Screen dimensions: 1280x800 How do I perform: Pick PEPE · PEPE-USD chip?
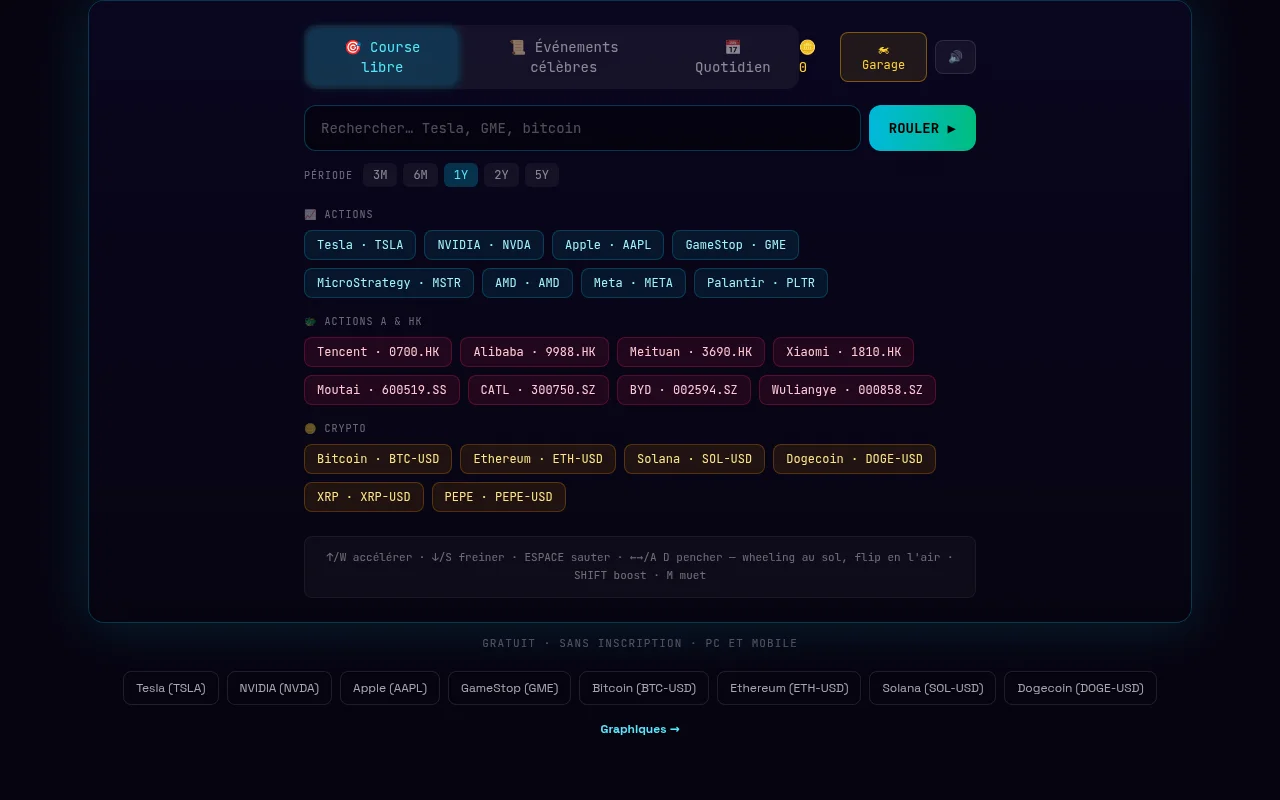click(499, 497)
